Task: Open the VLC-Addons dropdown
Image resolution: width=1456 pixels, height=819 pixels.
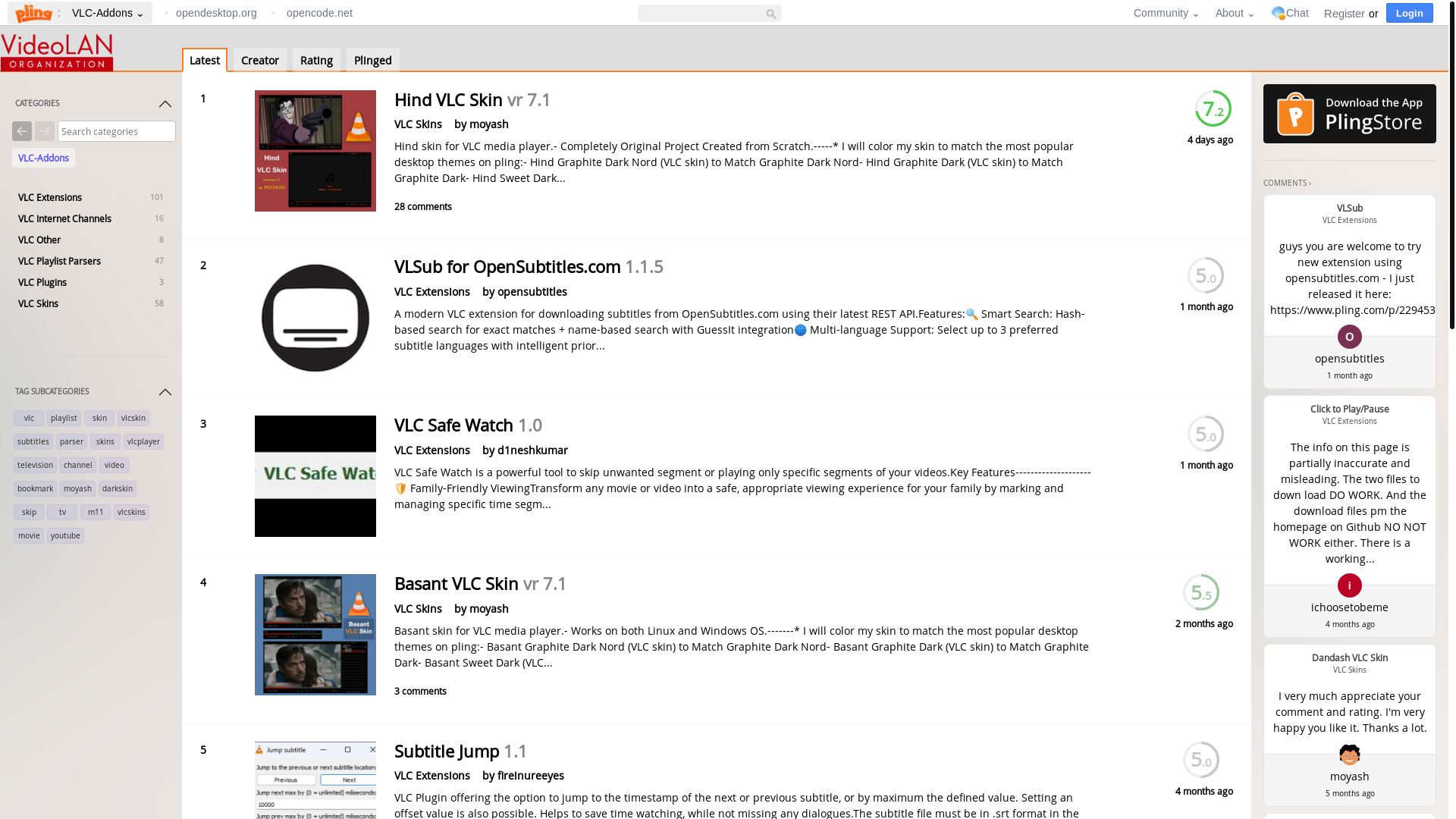Action: pyautogui.click(x=108, y=13)
